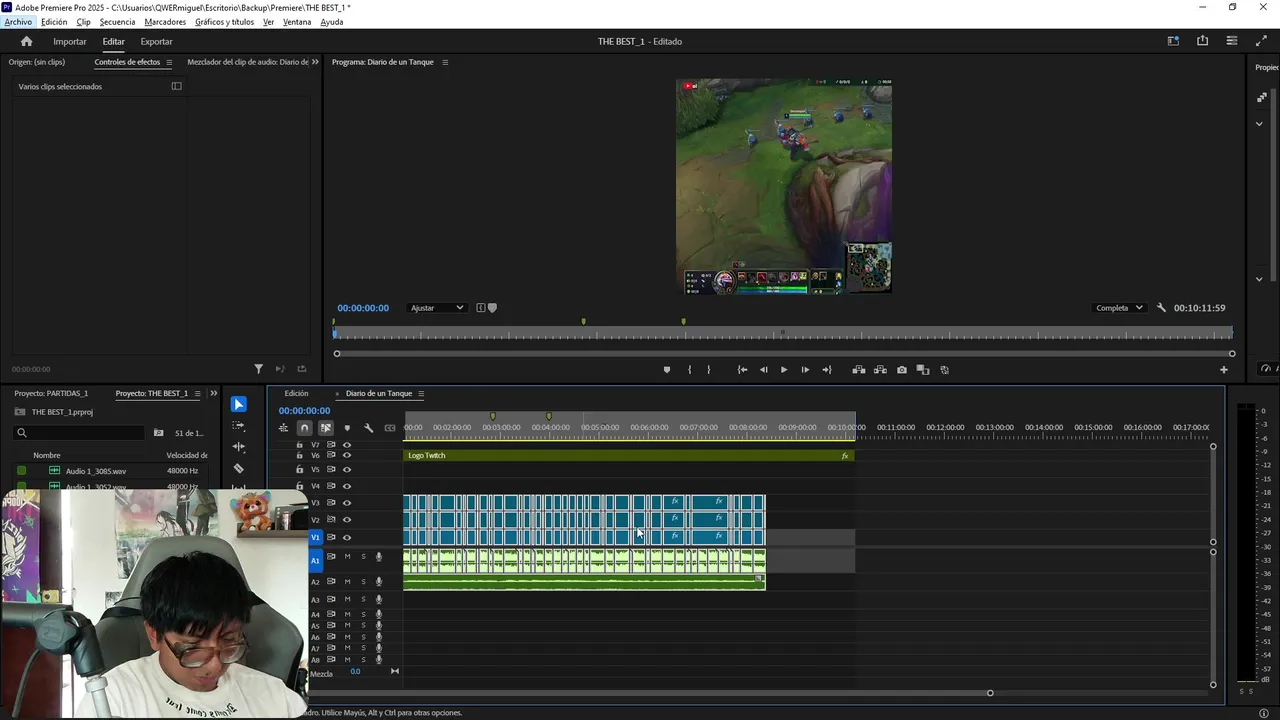This screenshot has height=720, width=1280.
Task: Open the Controles de efectos panel menu
Action: (169, 62)
